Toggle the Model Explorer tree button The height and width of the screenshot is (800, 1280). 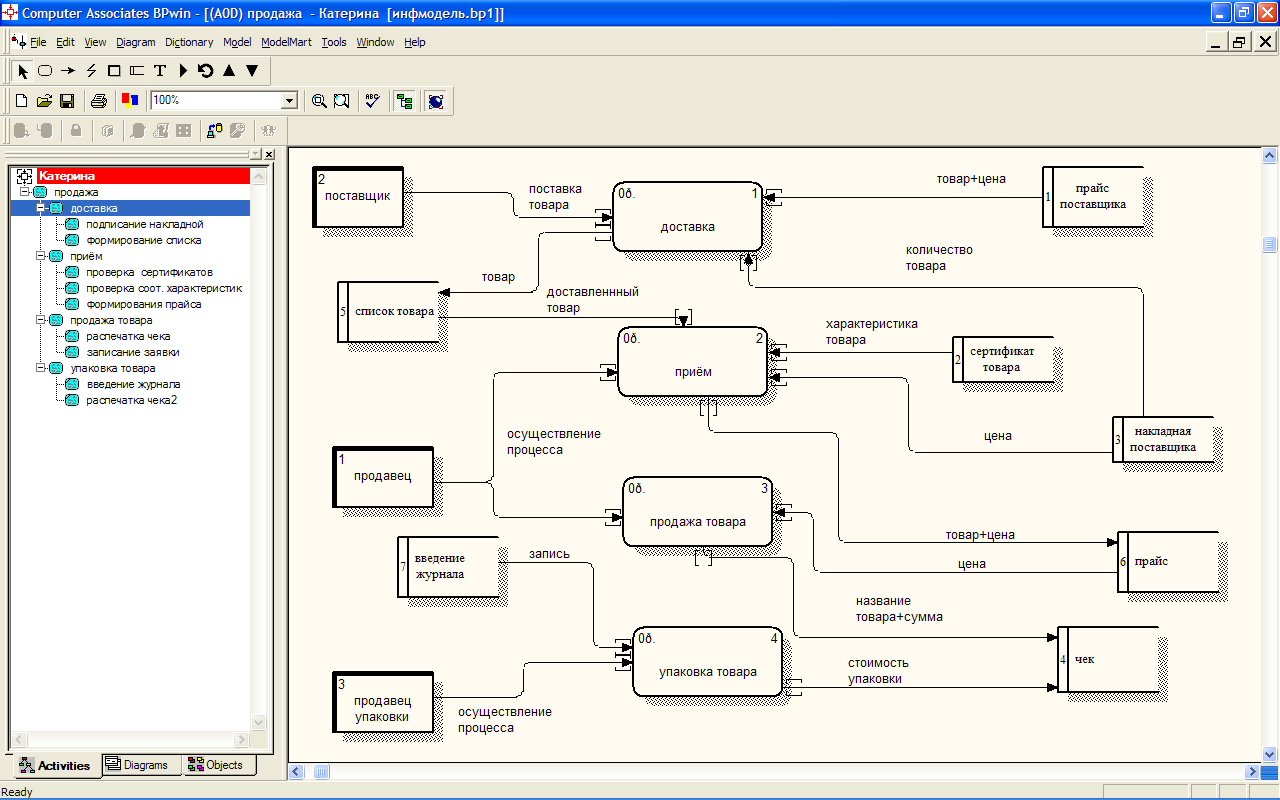404,101
